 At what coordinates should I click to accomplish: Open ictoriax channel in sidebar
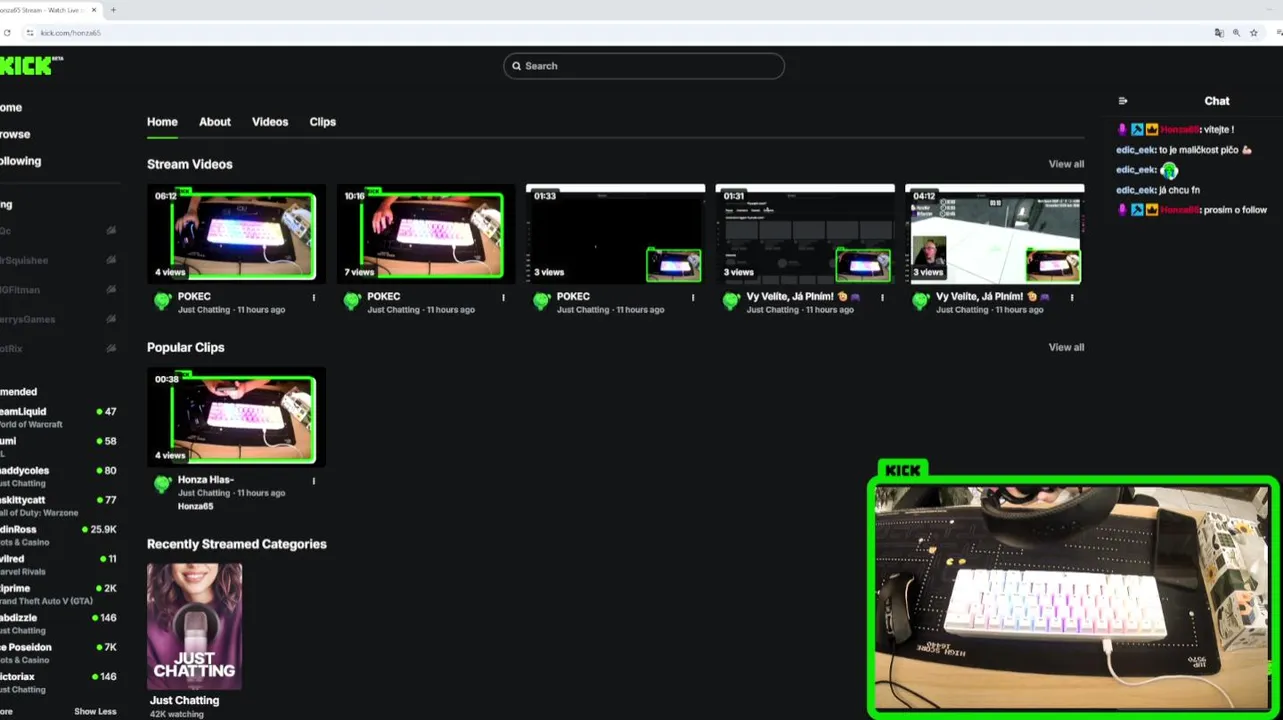58,683
